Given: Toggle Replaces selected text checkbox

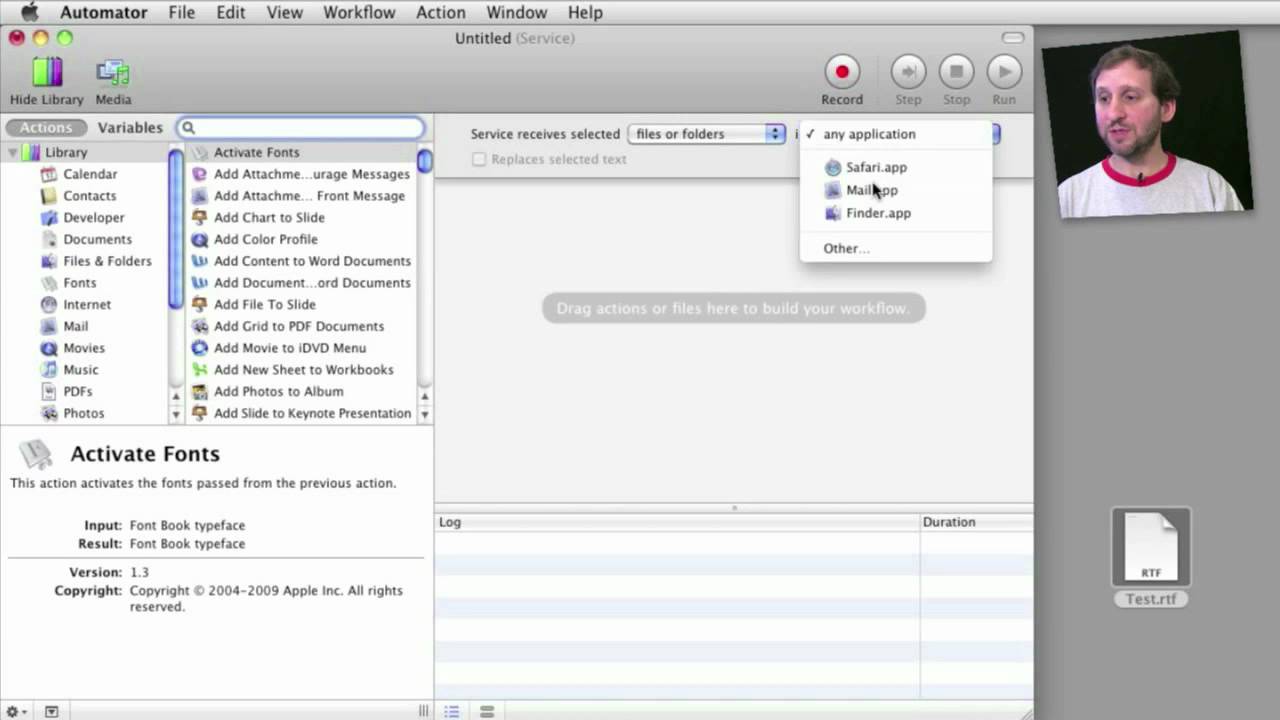Looking at the screenshot, I should (x=479, y=160).
